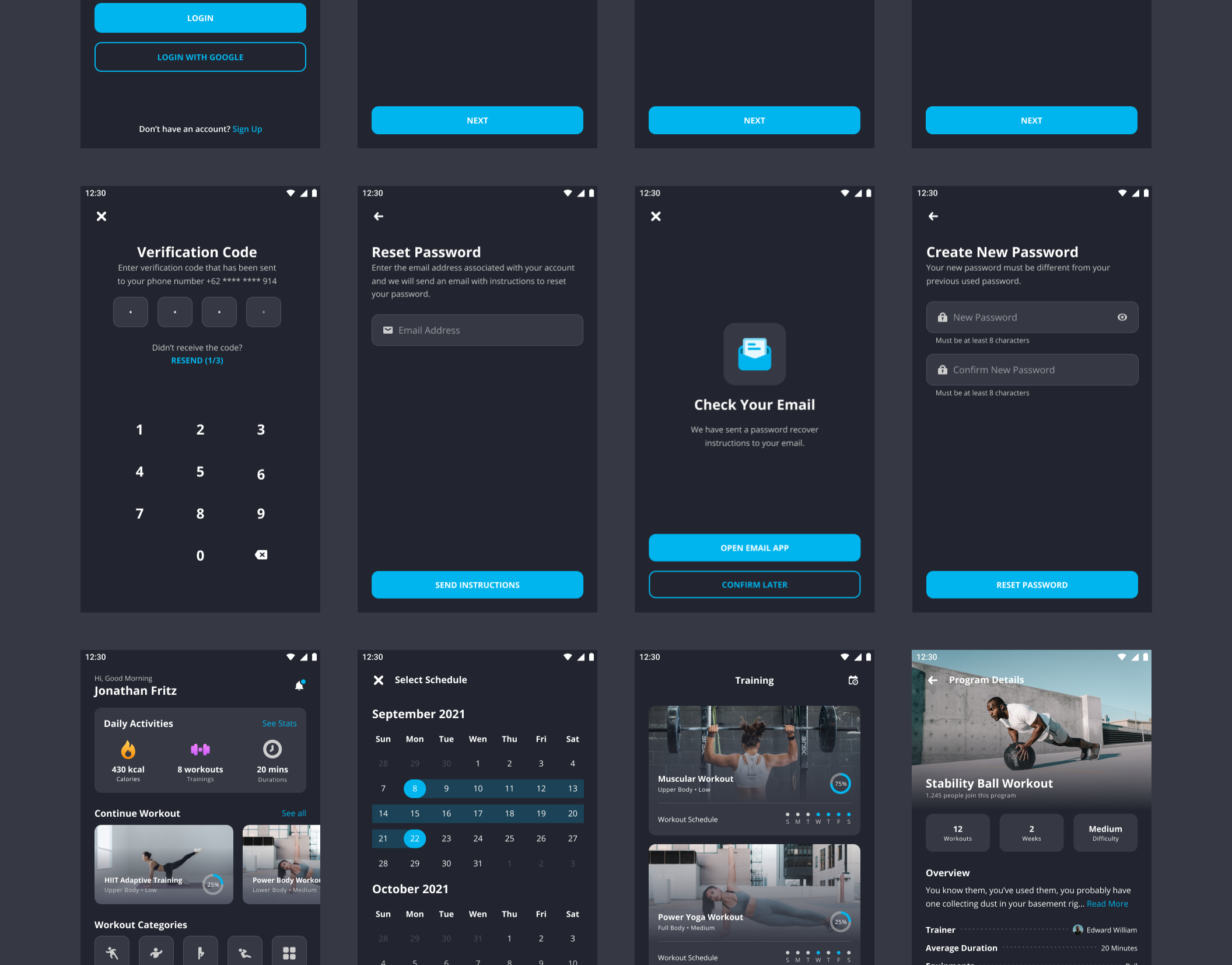
Task: Tap the eye icon to reveal new password
Action: (x=1123, y=317)
